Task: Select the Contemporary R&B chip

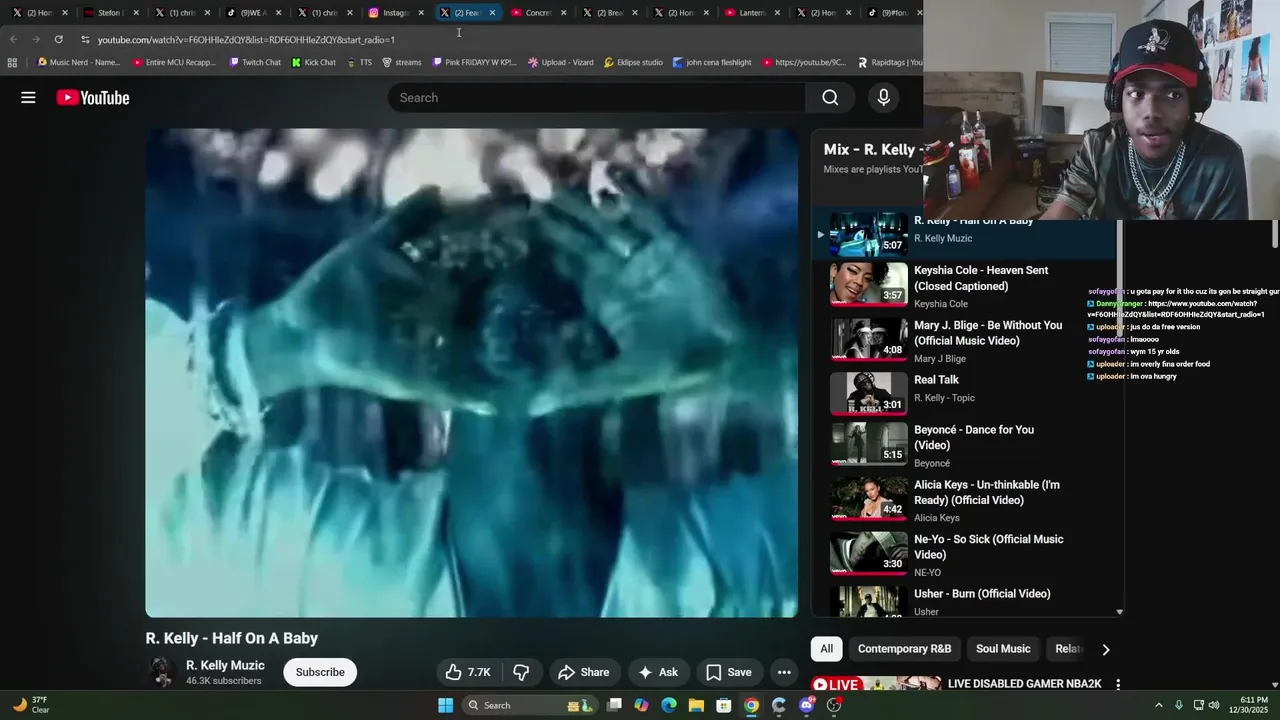Action: [904, 649]
